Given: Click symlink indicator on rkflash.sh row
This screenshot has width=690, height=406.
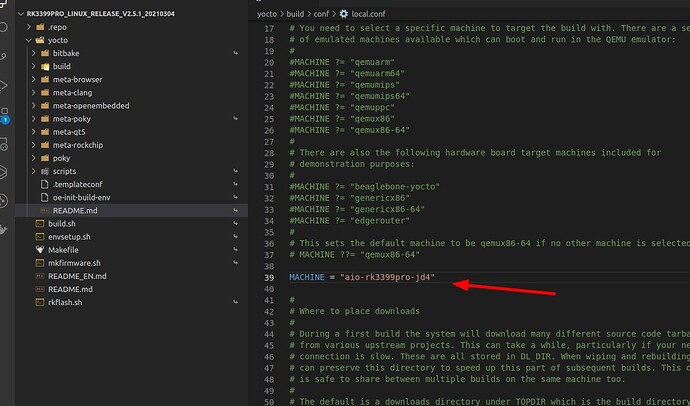Looking at the screenshot, I should [235, 302].
